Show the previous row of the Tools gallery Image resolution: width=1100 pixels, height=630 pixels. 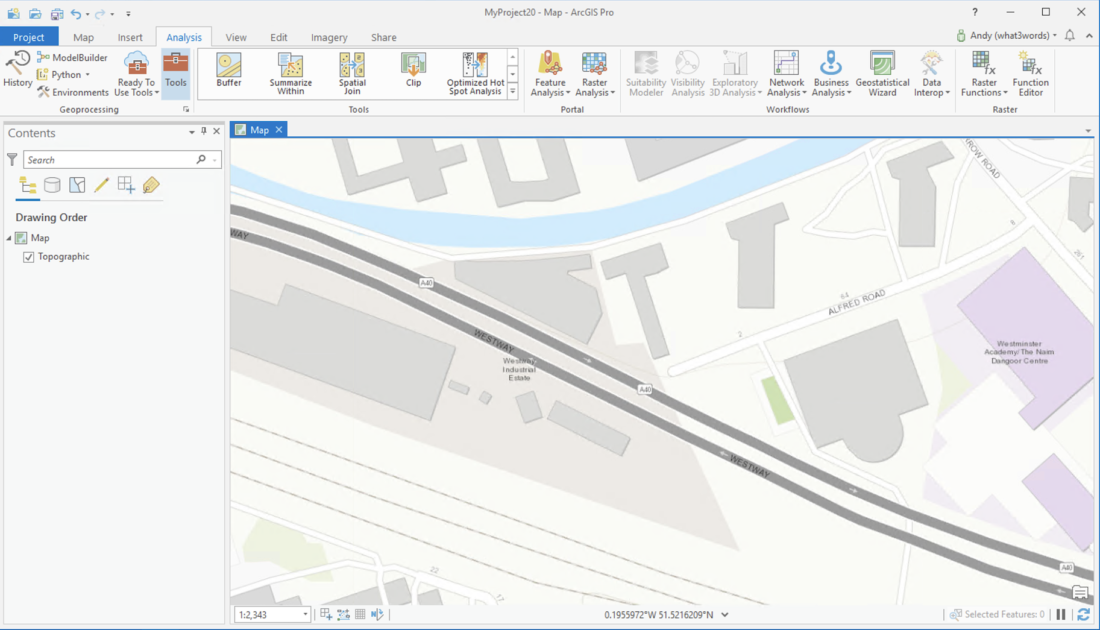[513, 57]
